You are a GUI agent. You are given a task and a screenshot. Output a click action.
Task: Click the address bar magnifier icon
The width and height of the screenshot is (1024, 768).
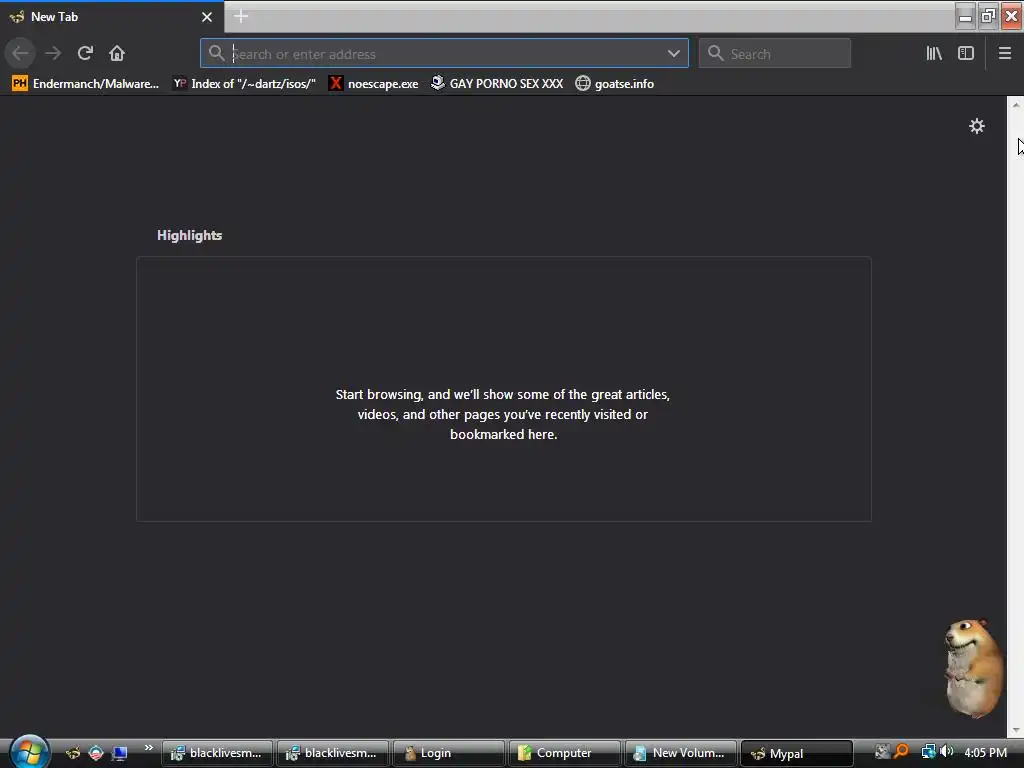click(216, 54)
